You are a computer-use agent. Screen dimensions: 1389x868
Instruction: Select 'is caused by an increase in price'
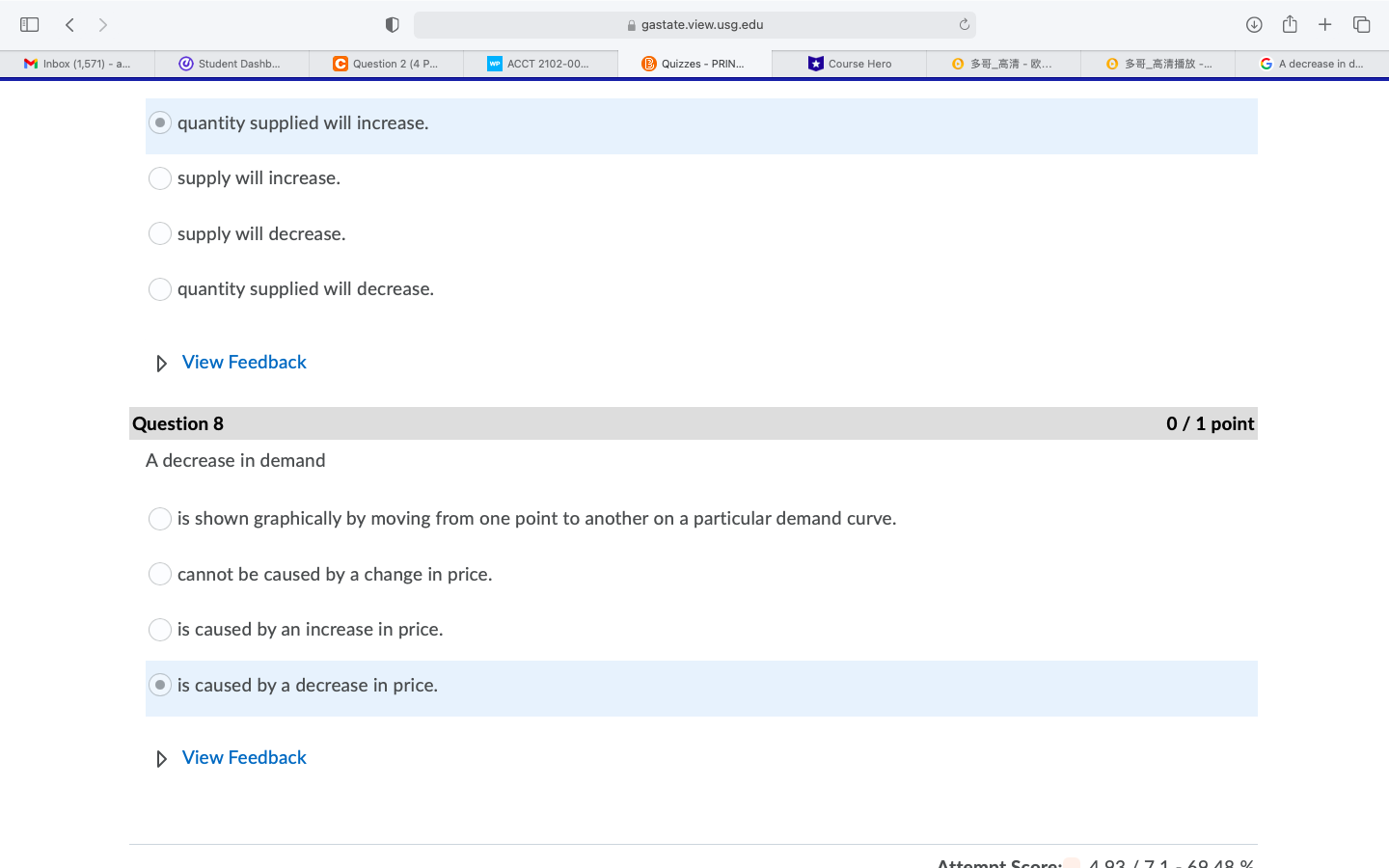tap(160, 629)
